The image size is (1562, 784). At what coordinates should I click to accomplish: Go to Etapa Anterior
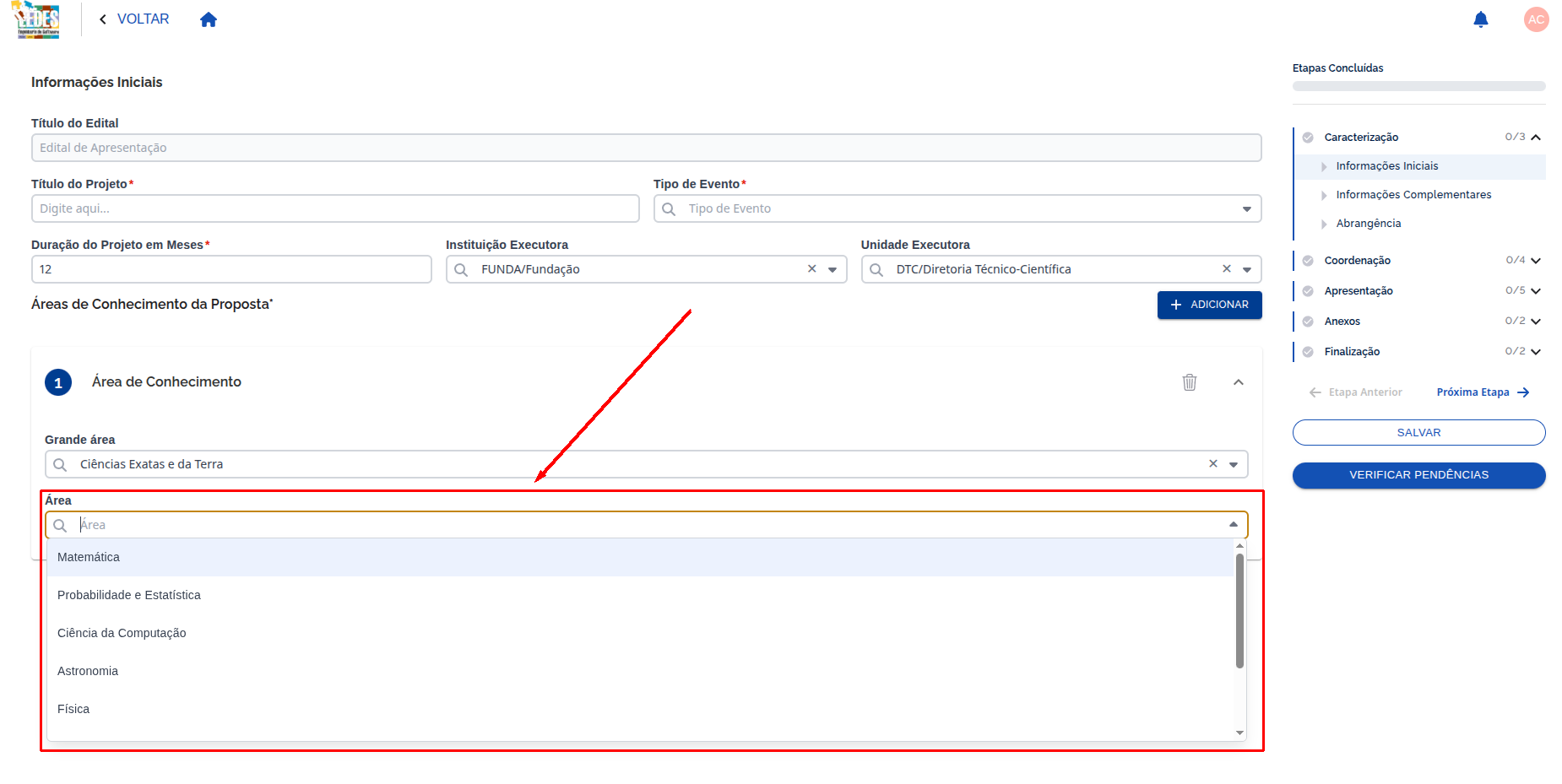pos(1355,392)
